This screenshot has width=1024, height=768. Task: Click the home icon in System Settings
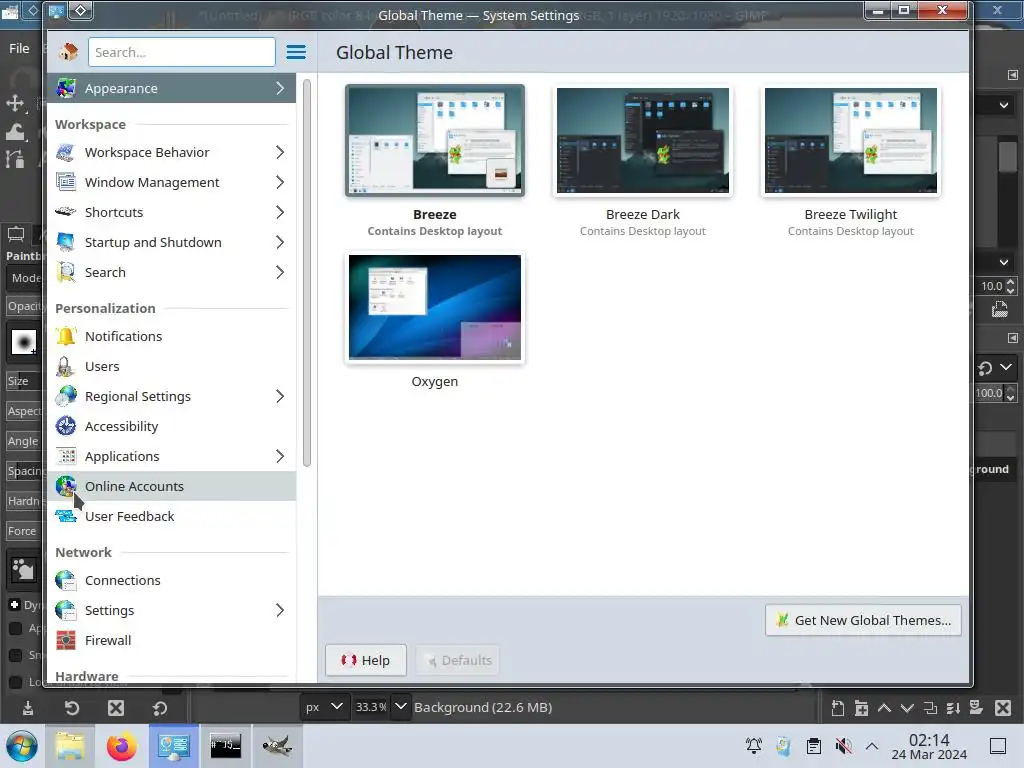tap(67, 52)
